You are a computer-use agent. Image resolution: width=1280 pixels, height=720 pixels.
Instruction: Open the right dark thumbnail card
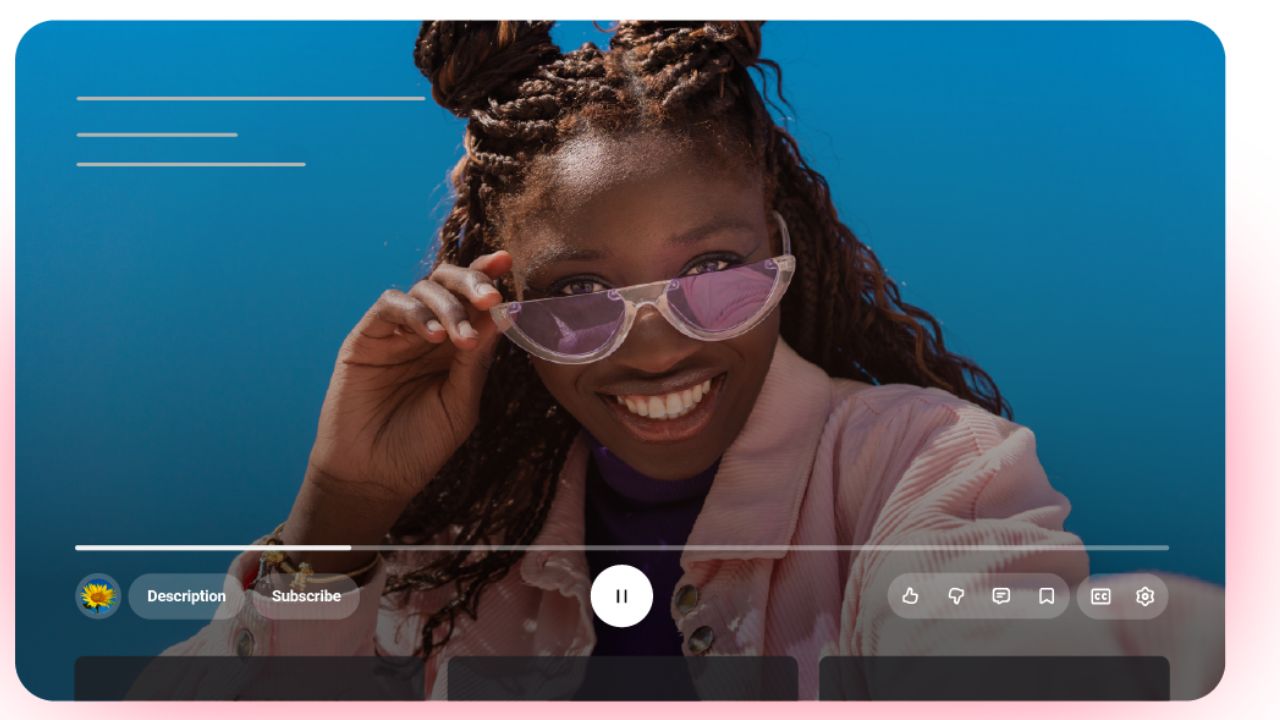click(994, 678)
